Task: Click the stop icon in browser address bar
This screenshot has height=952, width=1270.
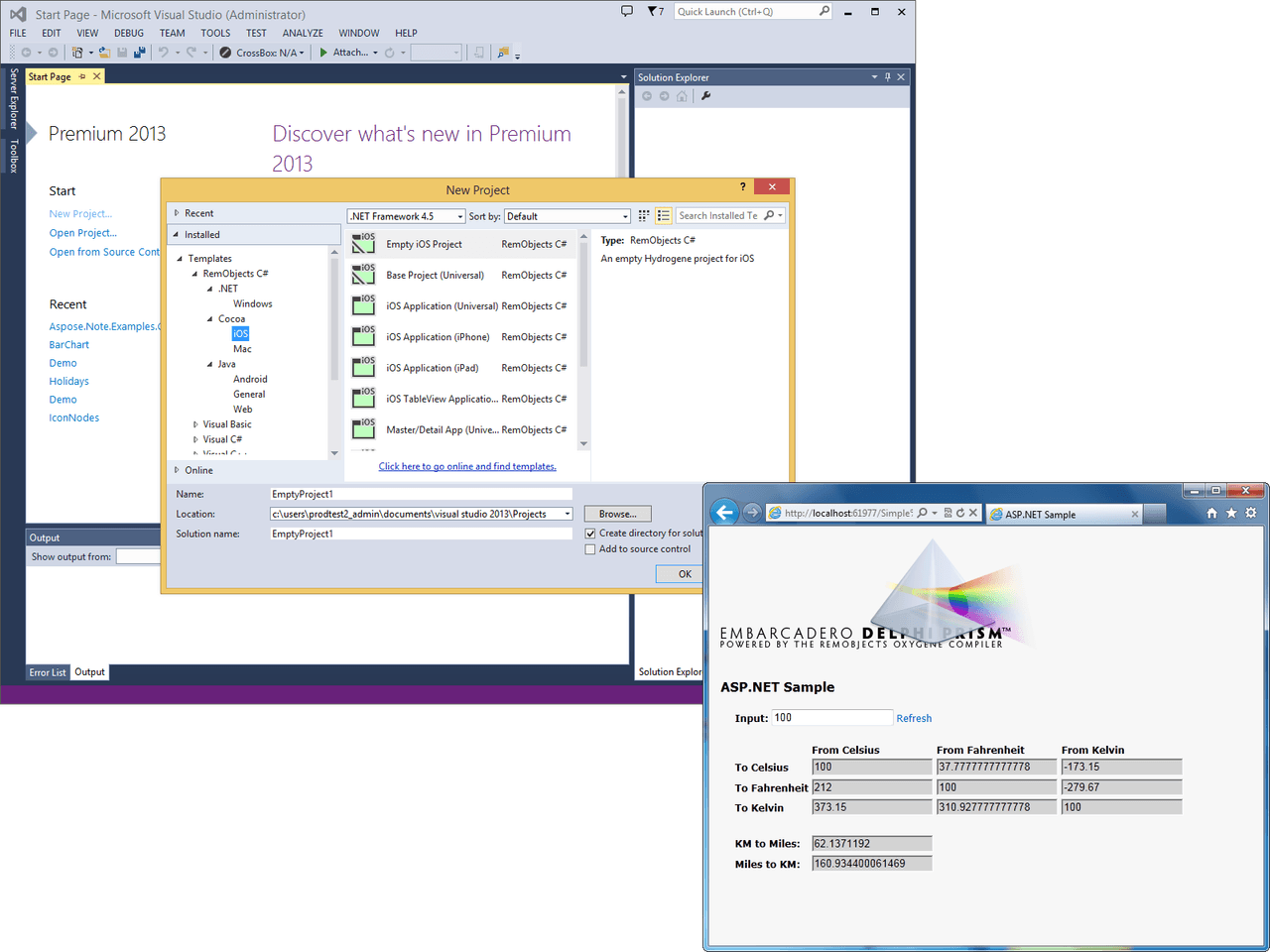Action: click(973, 513)
